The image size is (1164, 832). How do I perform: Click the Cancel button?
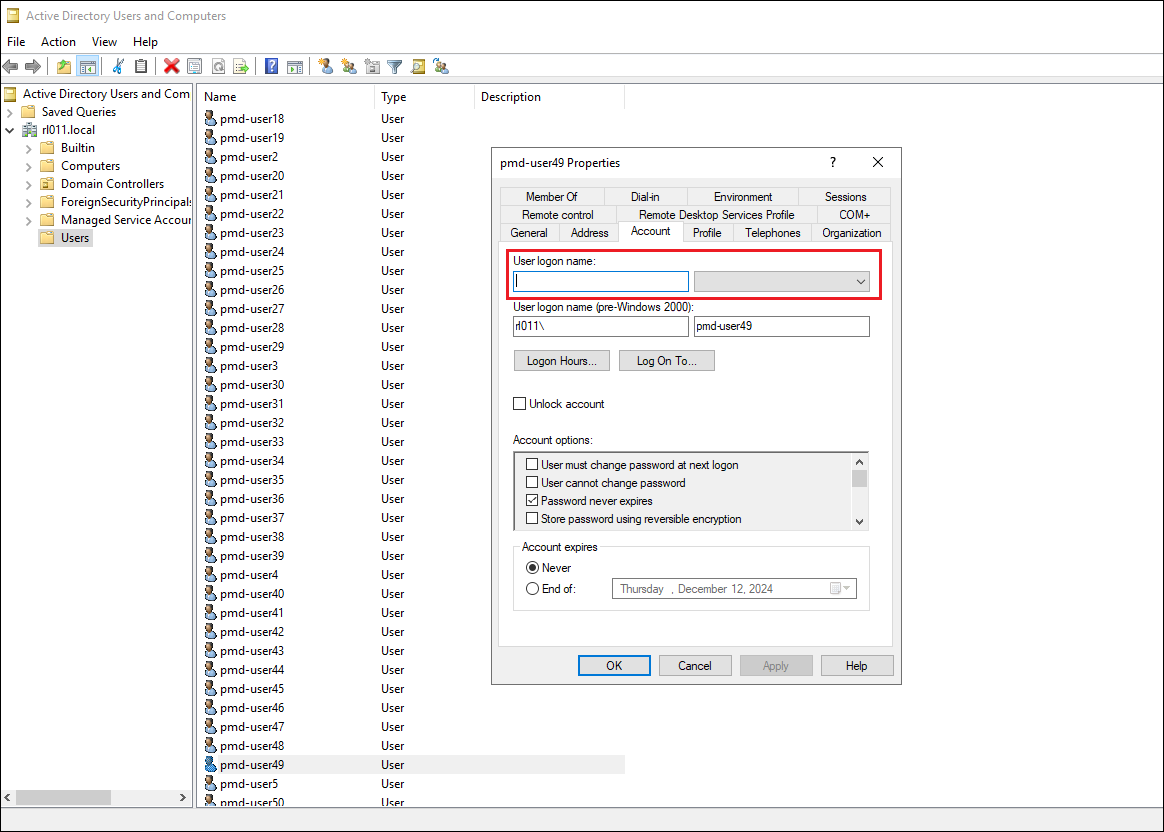(x=695, y=666)
